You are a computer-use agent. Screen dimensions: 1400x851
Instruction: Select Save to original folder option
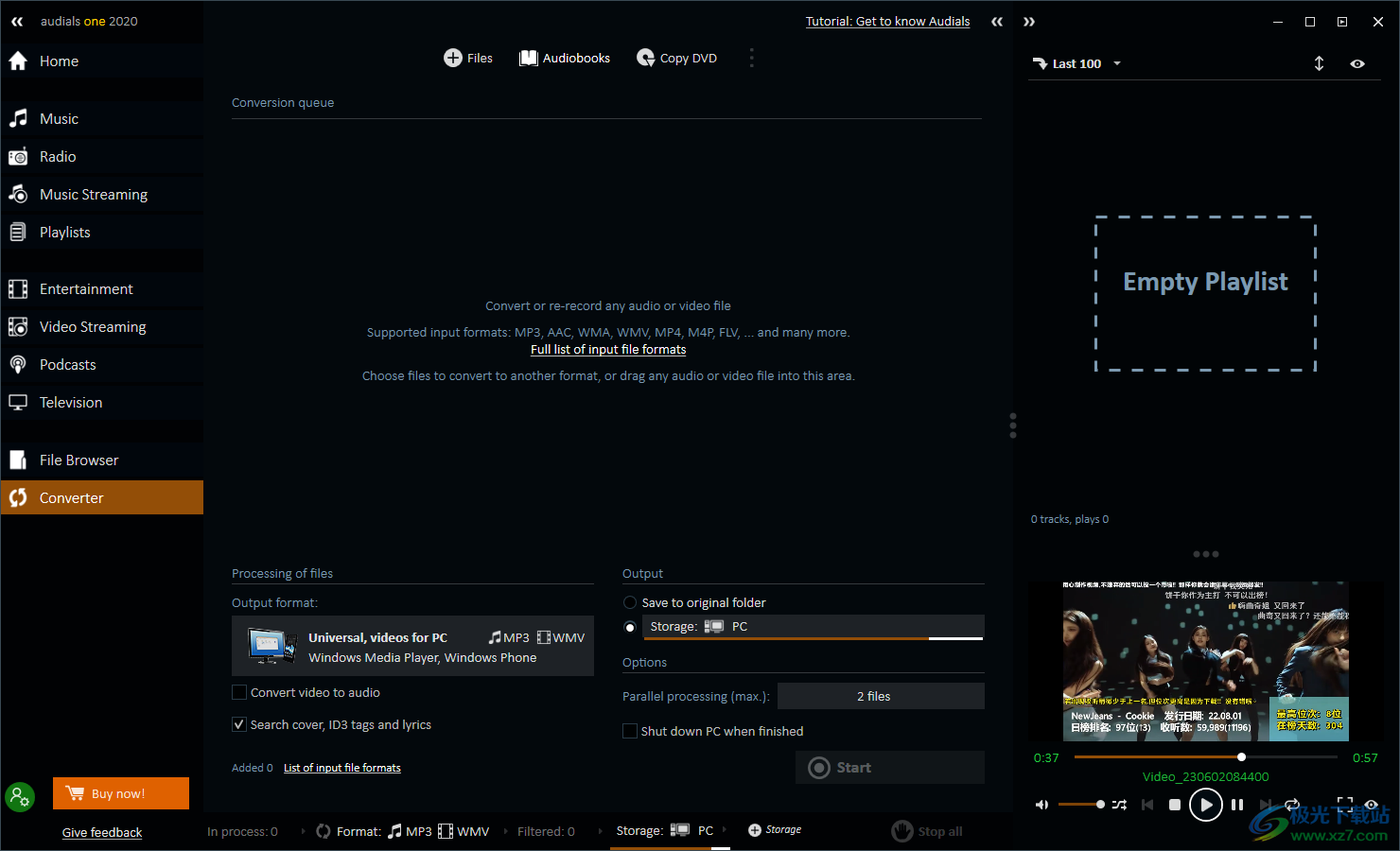pyautogui.click(x=630, y=603)
